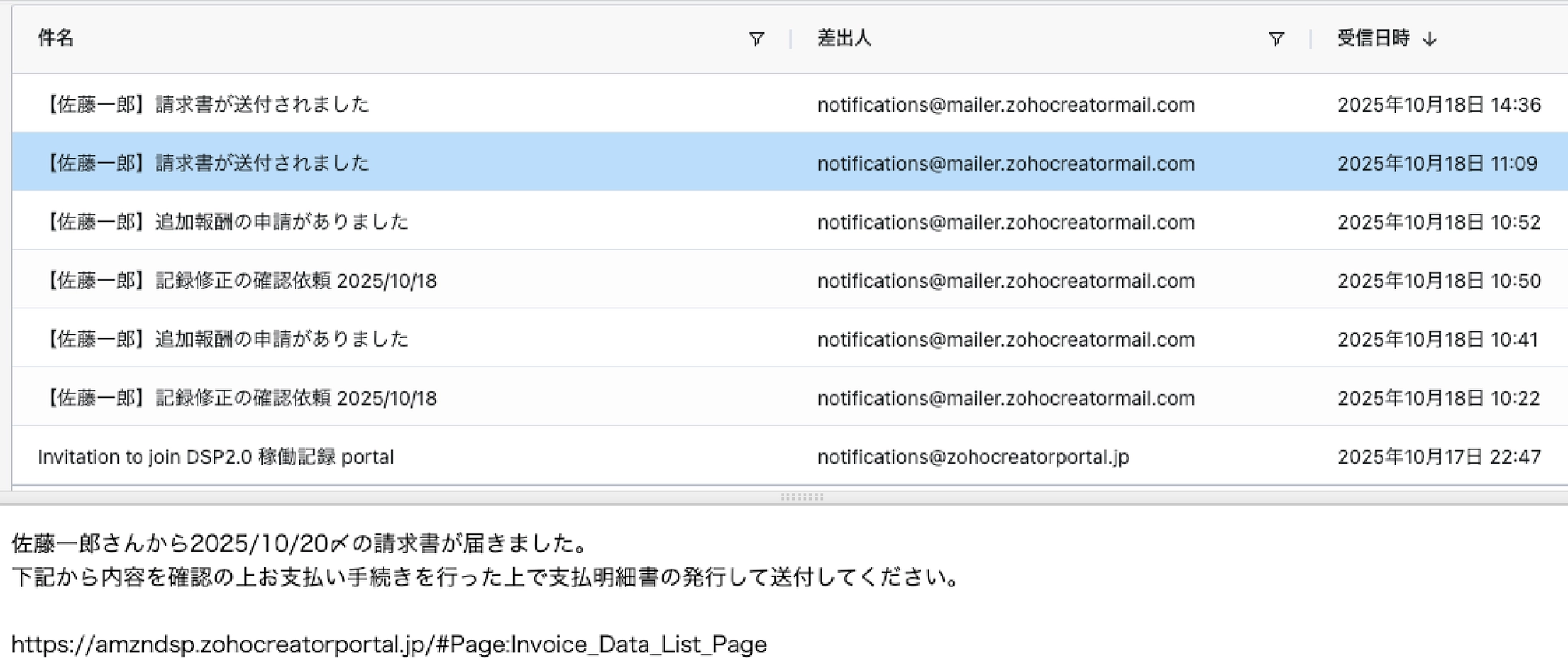Click the pane splitter handle above the message preview
This screenshot has width=1568, height=672.
coord(801,497)
